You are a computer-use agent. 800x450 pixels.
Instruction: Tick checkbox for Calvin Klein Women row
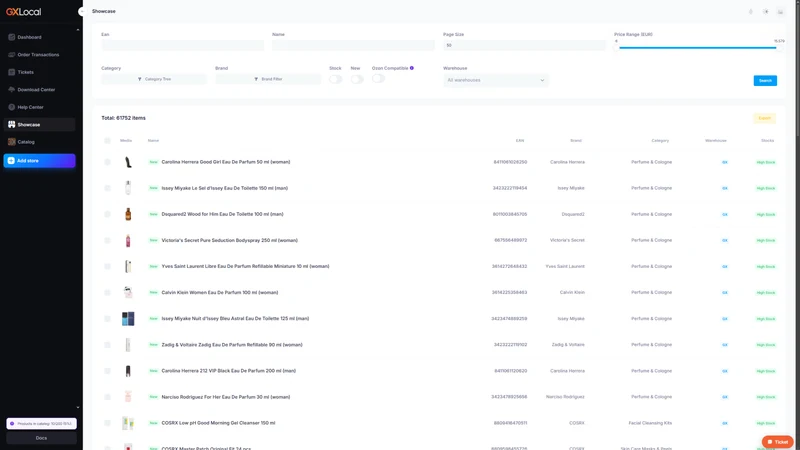(107, 292)
